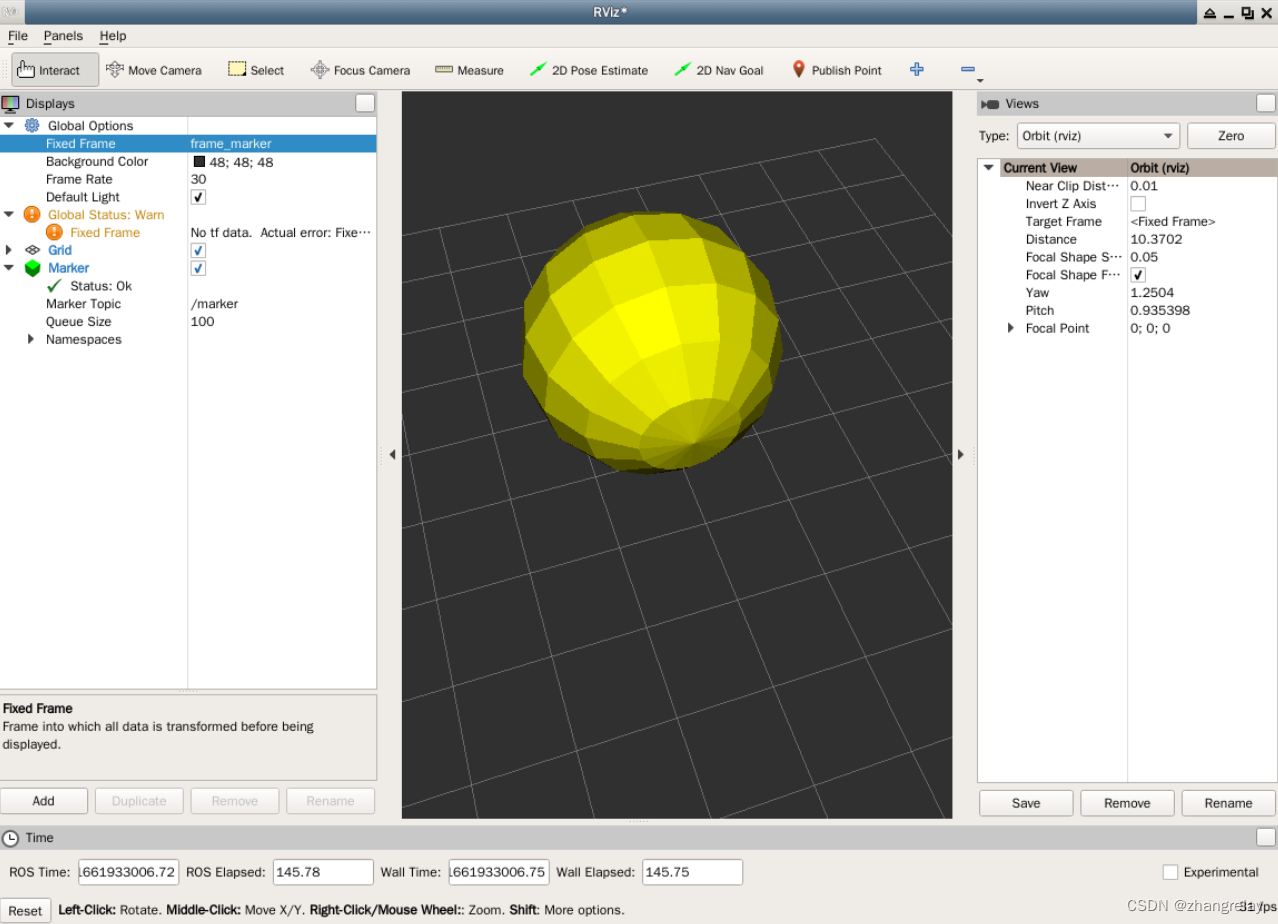Collapse right panel using arrow handle
Viewport: 1278px width, 924px height.
(960, 454)
